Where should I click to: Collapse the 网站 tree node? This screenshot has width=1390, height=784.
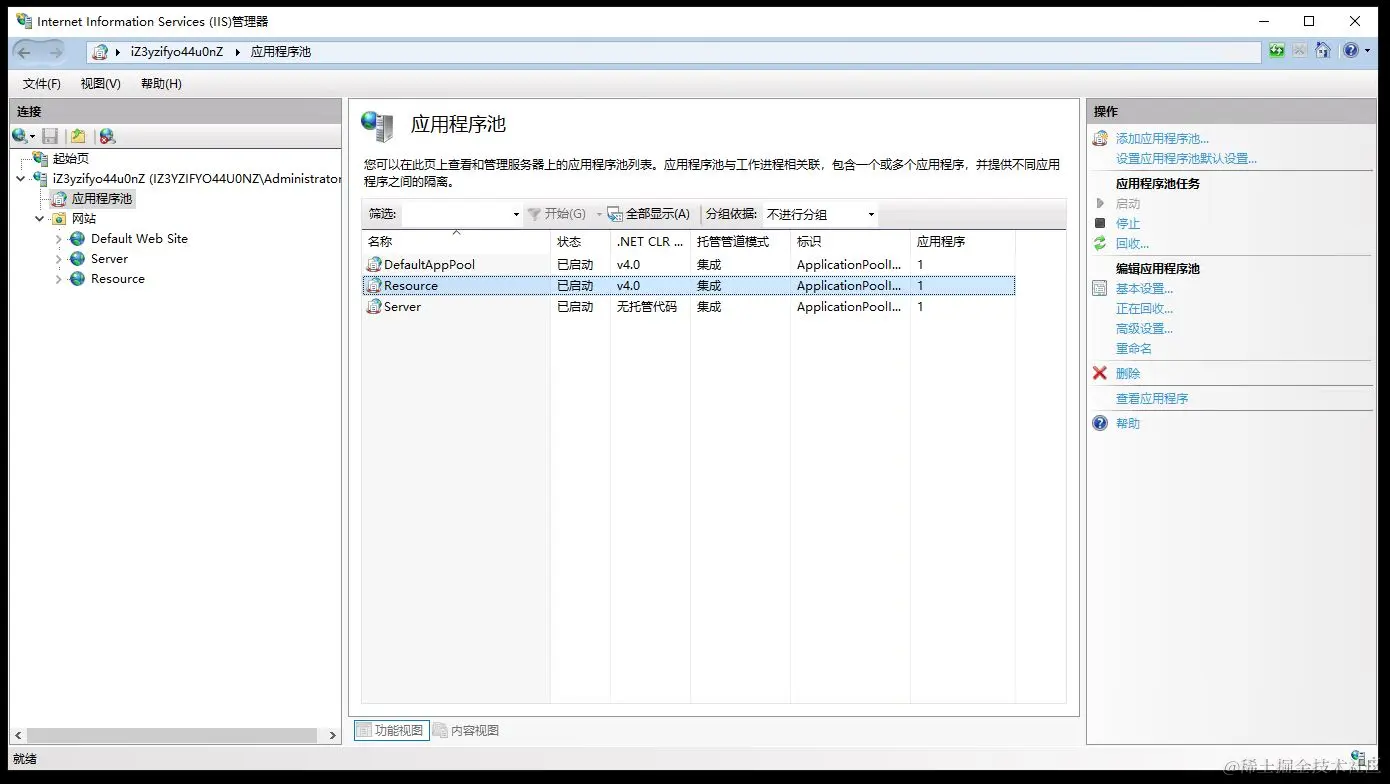coord(40,219)
